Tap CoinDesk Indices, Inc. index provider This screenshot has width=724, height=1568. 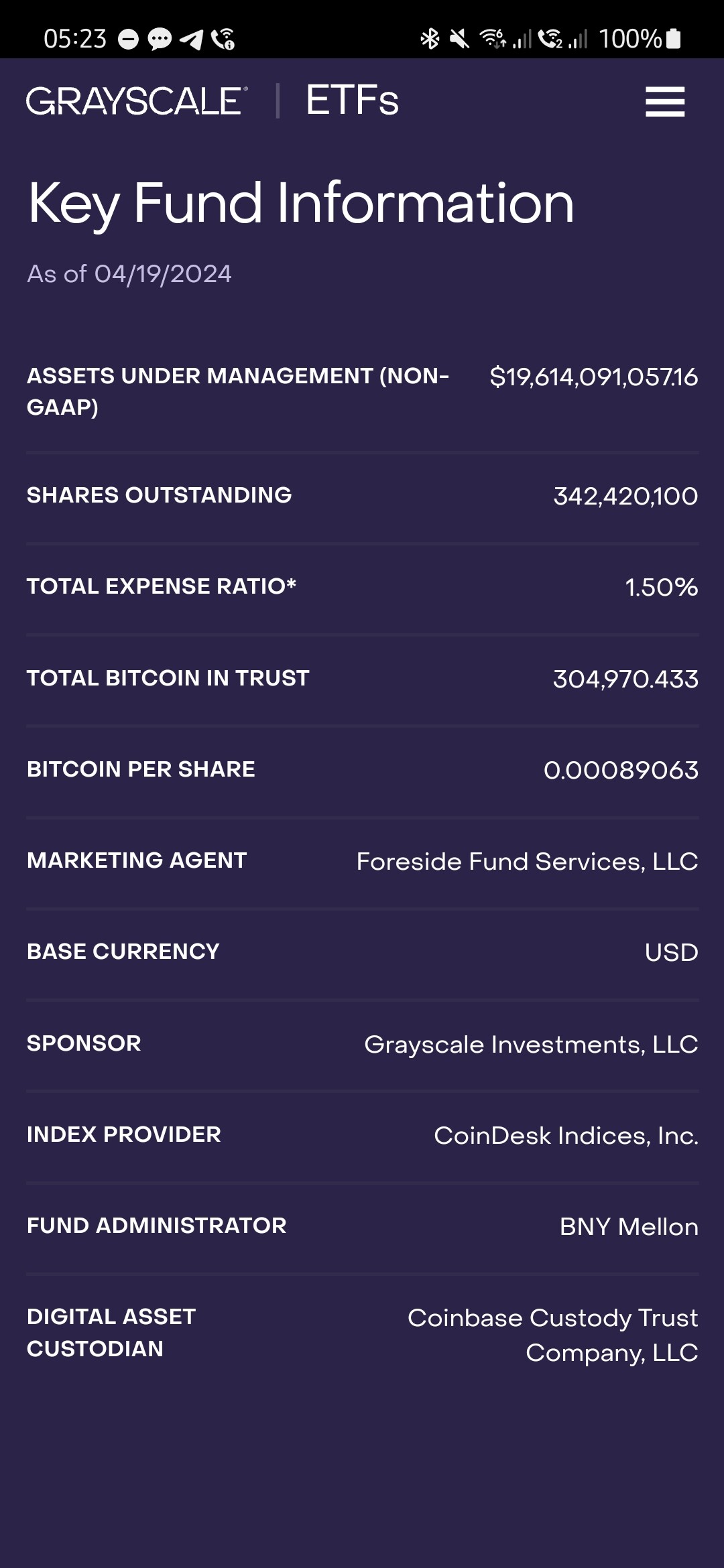click(566, 1136)
